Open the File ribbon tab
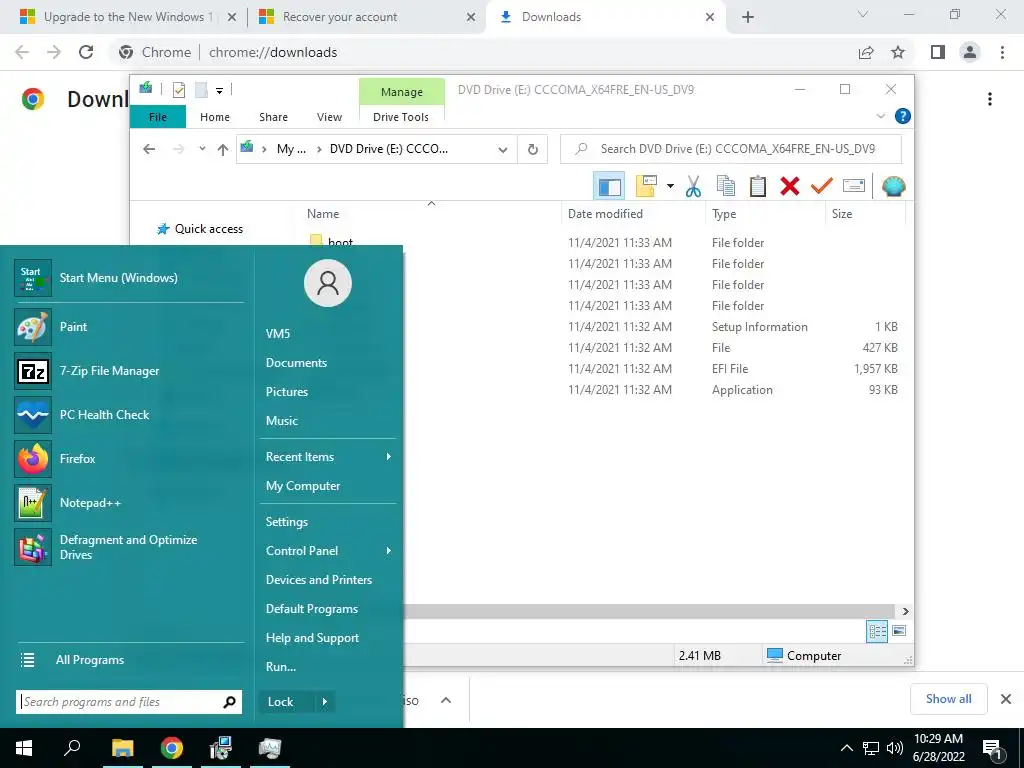This screenshot has width=1024, height=768. 158,117
